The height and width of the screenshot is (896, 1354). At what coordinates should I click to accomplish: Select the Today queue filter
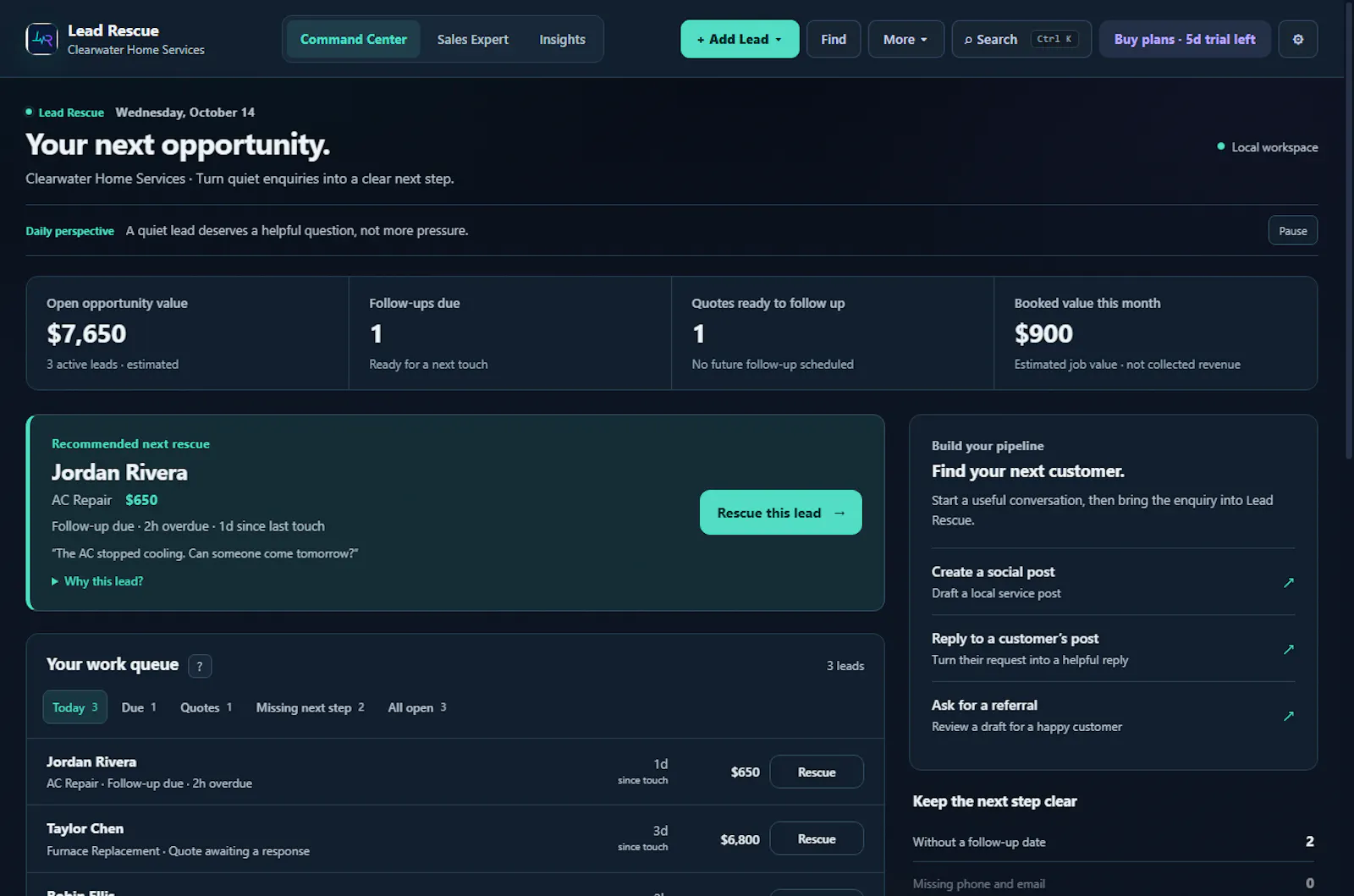point(75,707)
